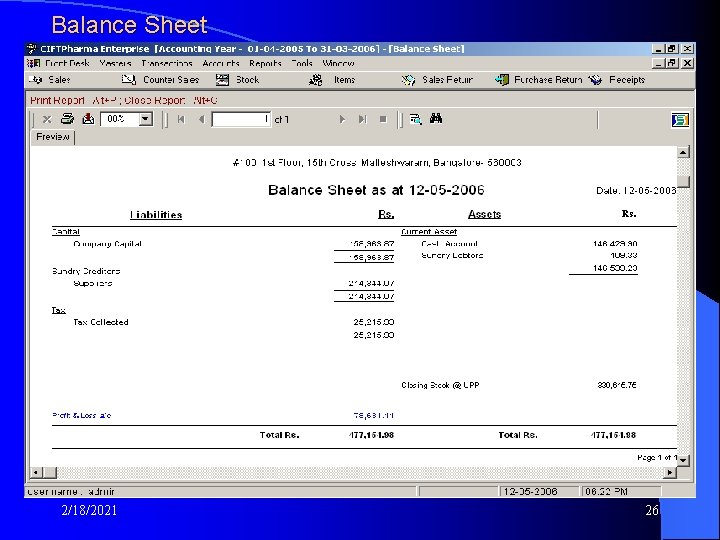Minimize the inner Balance Sheet window
720x540 pixels.
[659, 63]
